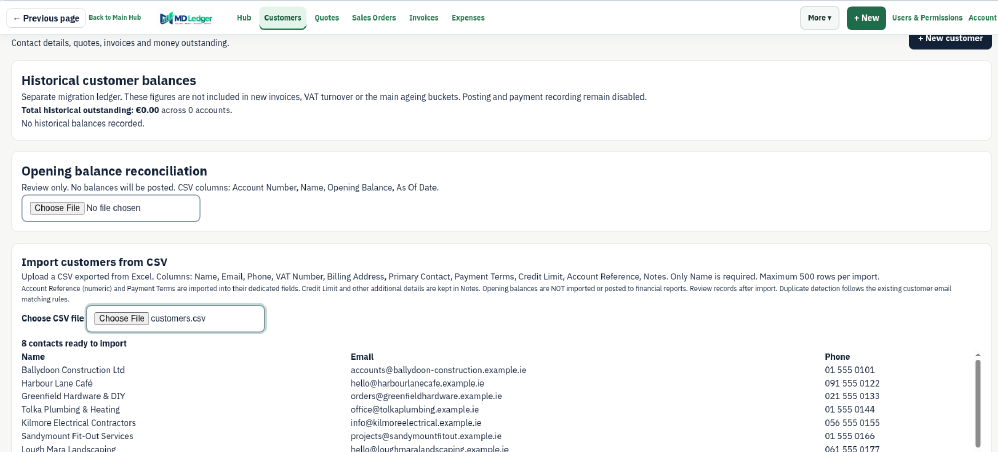Click 'Import customers from CSV' heading
The image size is (998, 452).
click(x=94, y=262)
